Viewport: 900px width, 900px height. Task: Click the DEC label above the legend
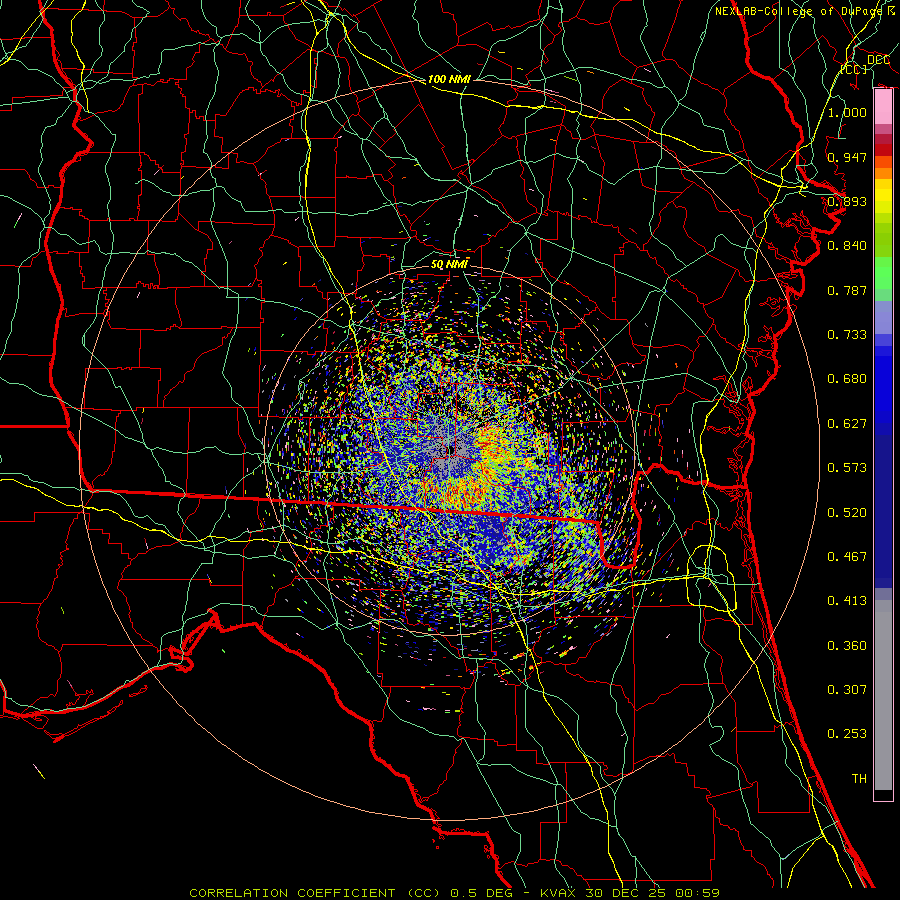click(878, 60)
